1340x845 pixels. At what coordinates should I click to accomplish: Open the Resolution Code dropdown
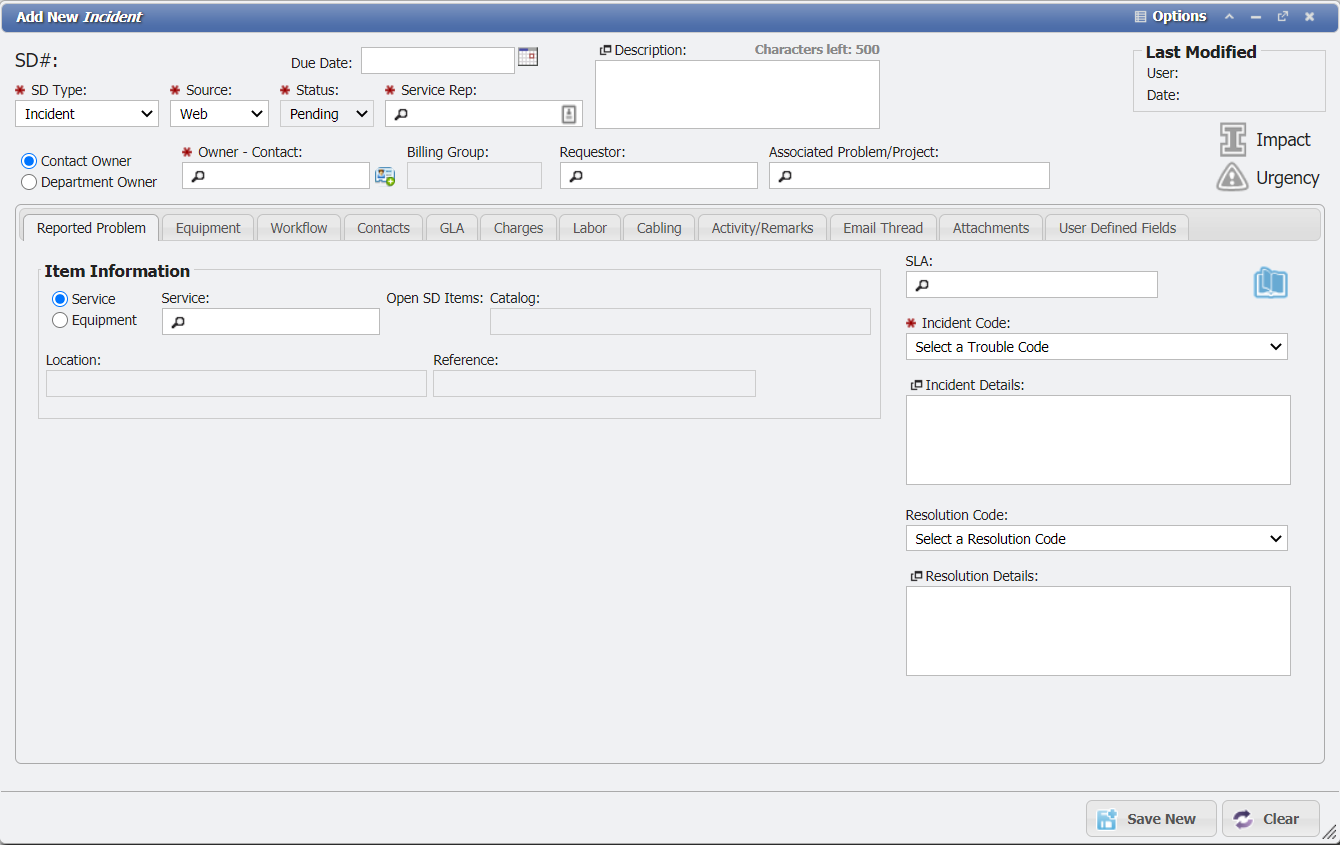1096,538
